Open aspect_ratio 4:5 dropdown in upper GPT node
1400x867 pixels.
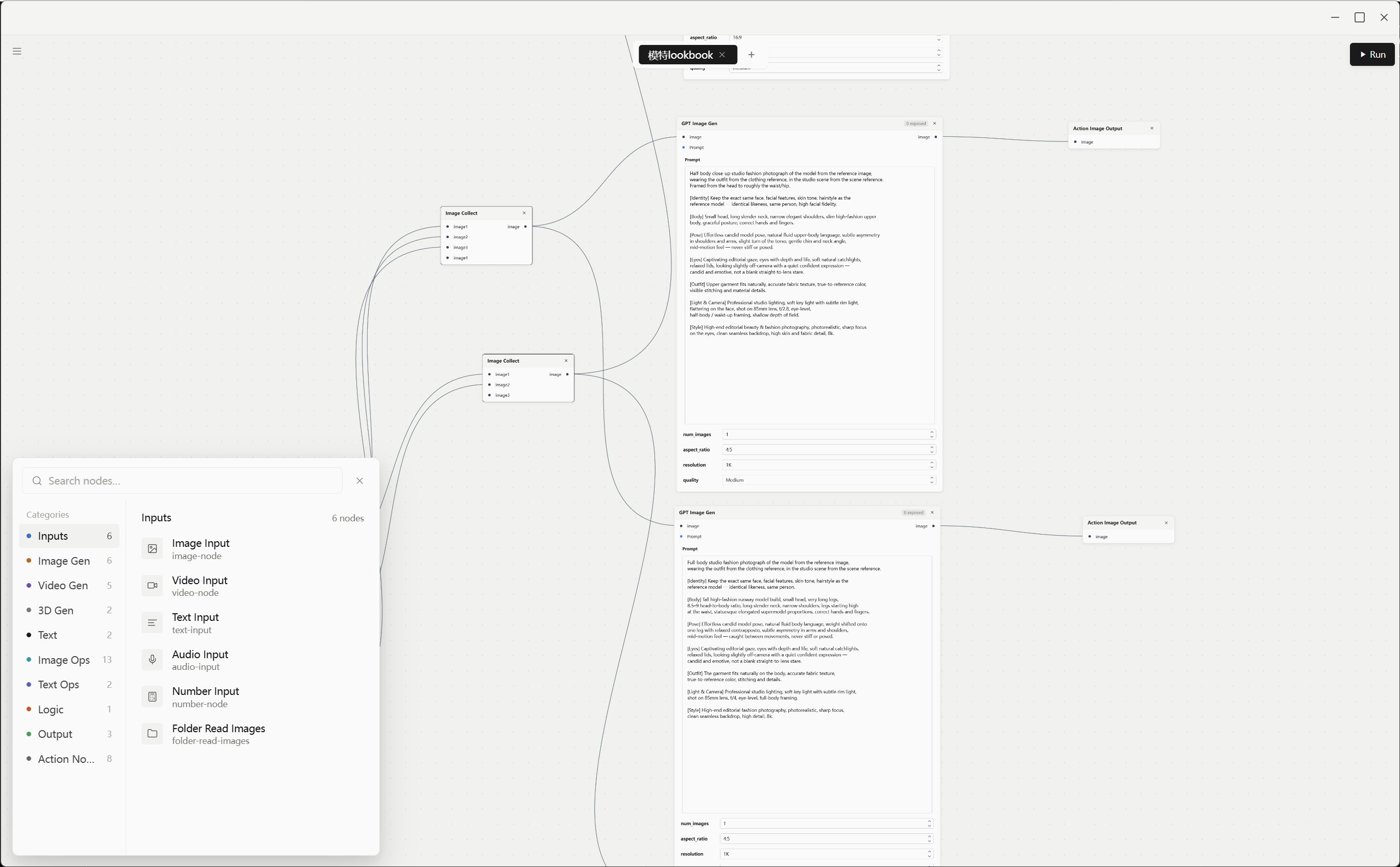pyautogui.click(x=829, y=449)
